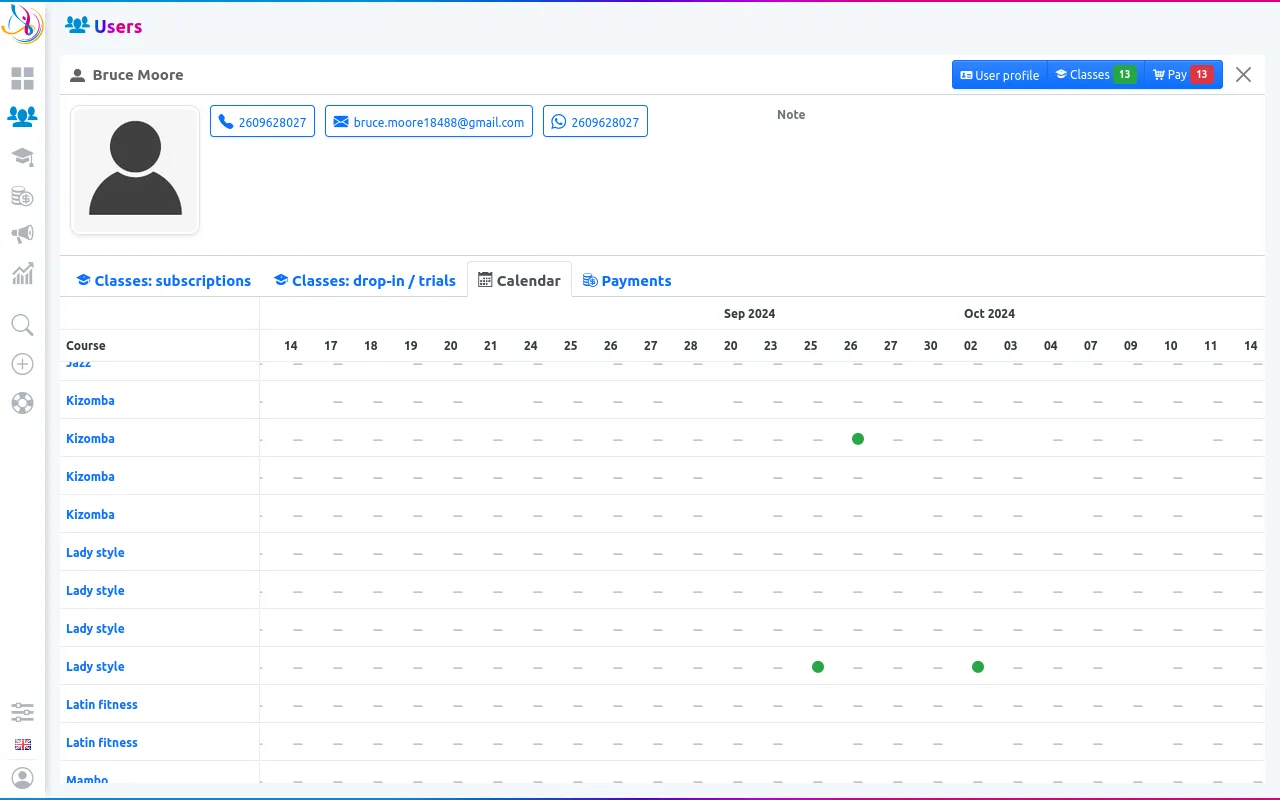Close the Bruce Moore user panel
This screenshot has height=800, width=1280.
click(x=1243, y=75)
